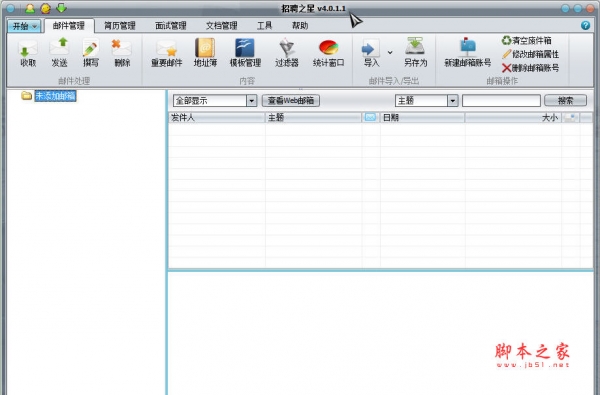Click the attachment icon column header
Viewport: 600px width, 395px height.
[x=571, y=117]
